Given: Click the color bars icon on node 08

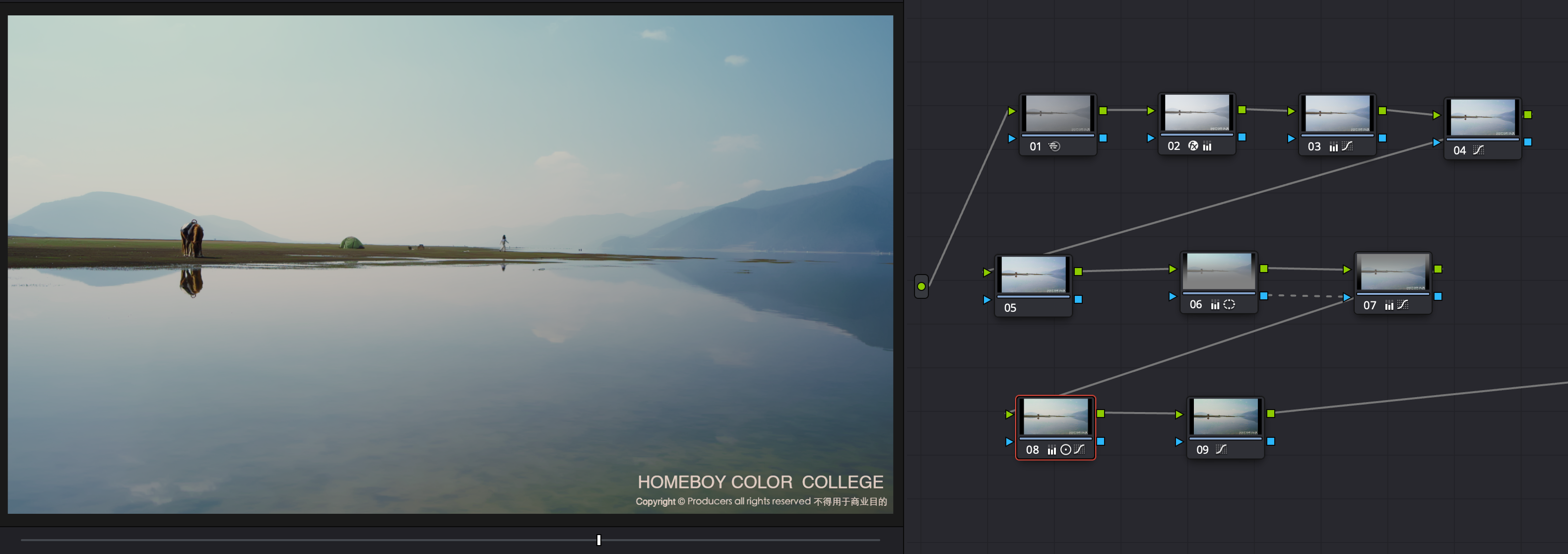Looking at the screenshot, I should (1051, 450).
